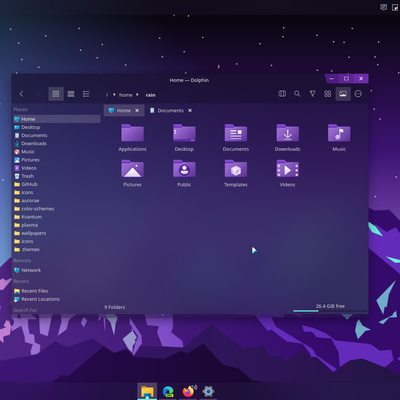
Task: Launch Microsoft Edge from the taskbar
Action: (x=168, y=391)
